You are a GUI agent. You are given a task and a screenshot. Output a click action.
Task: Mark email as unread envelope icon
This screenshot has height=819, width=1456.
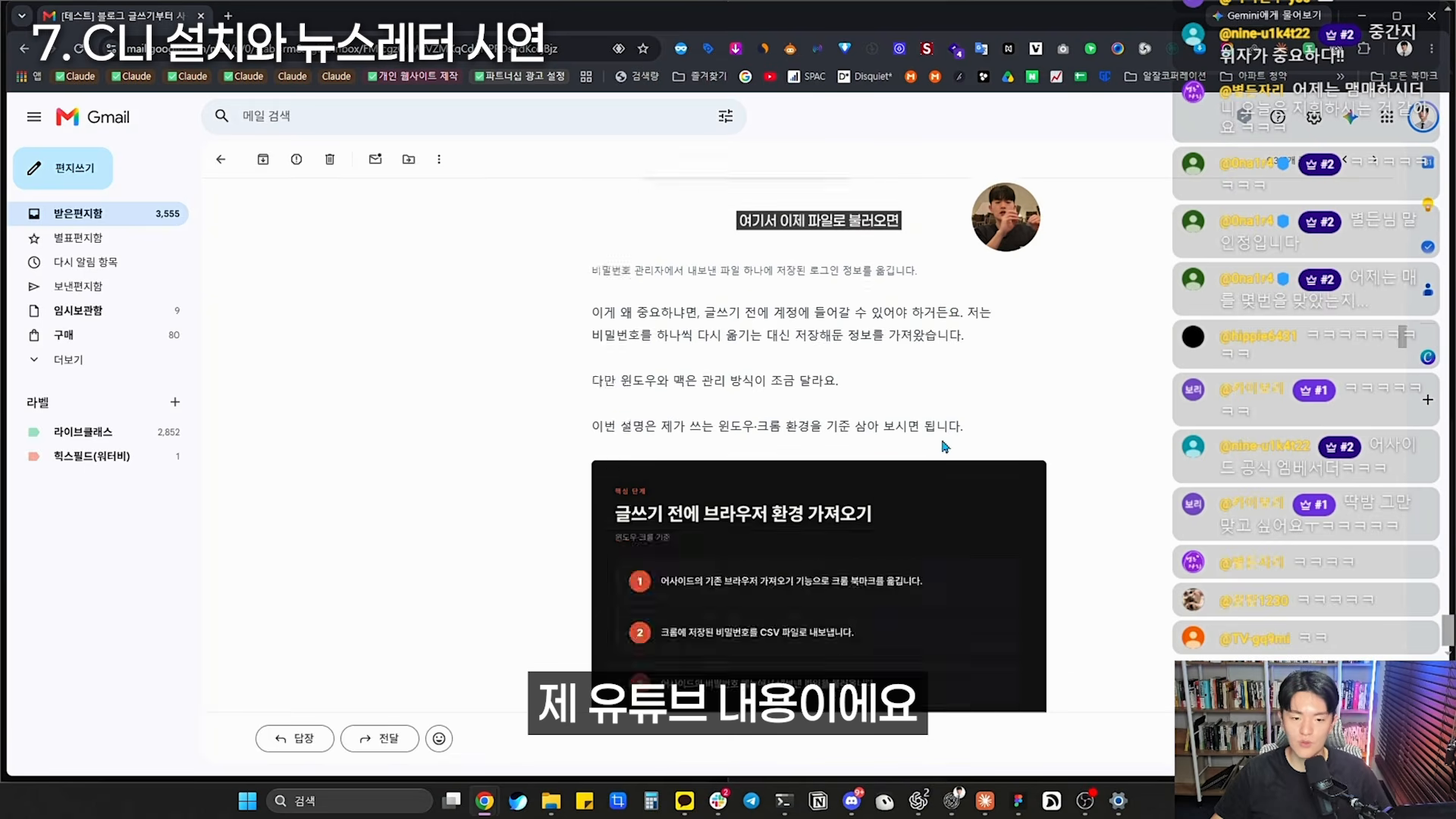[375, 159]
